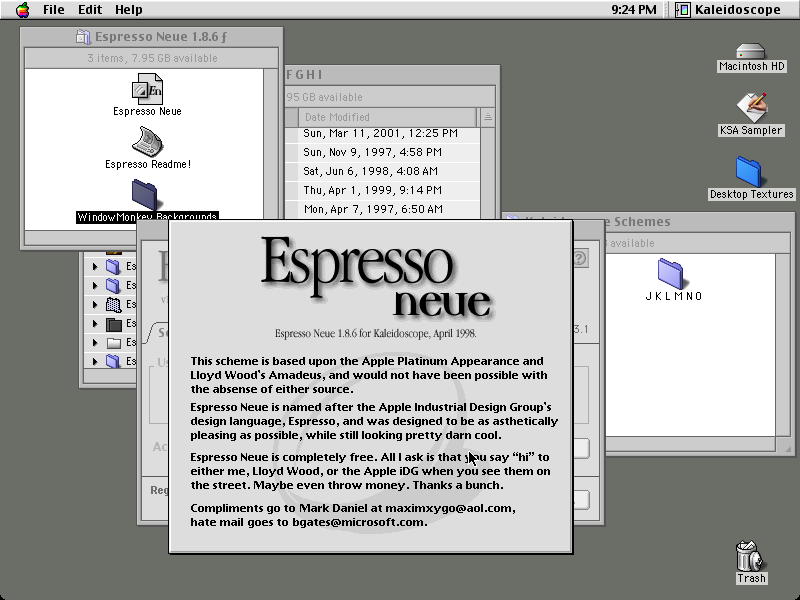Click the Sun, Nov 9, 1997, 4:58 PM row
This screenshot has width=800, height=600.
pos(383,152)
